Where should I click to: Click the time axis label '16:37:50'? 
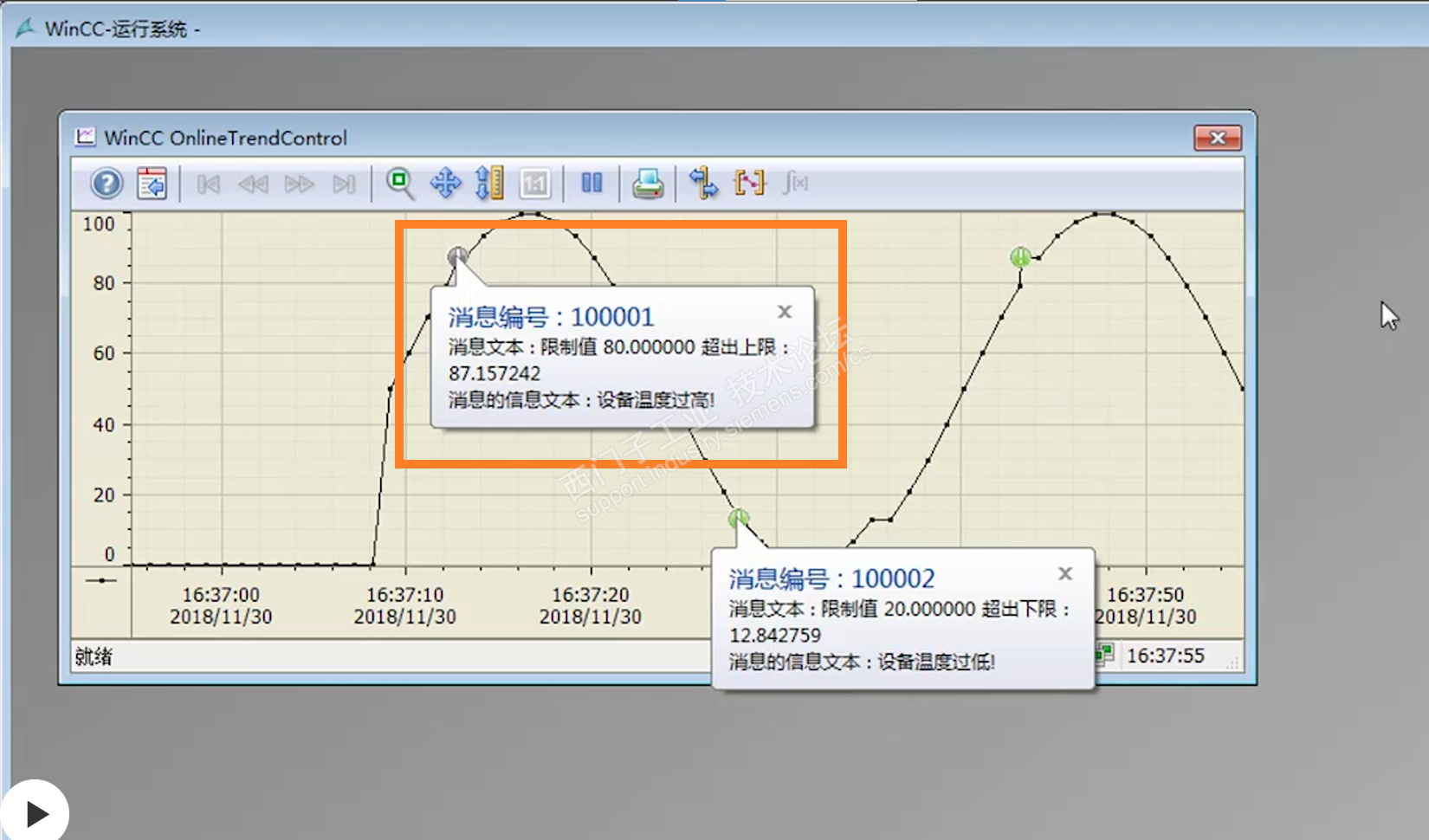pos(1145,595)
